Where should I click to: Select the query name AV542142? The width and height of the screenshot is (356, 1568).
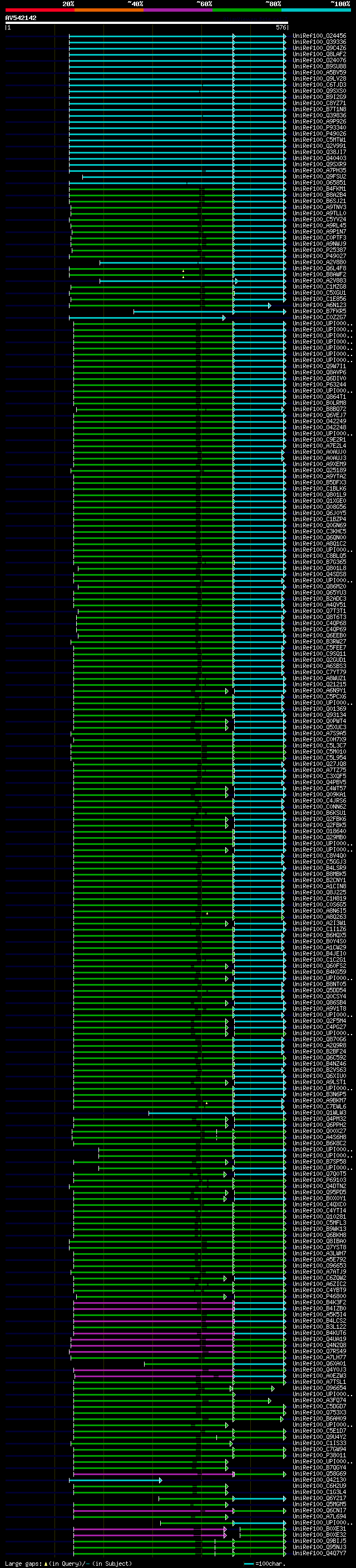(x=21, y=18)
